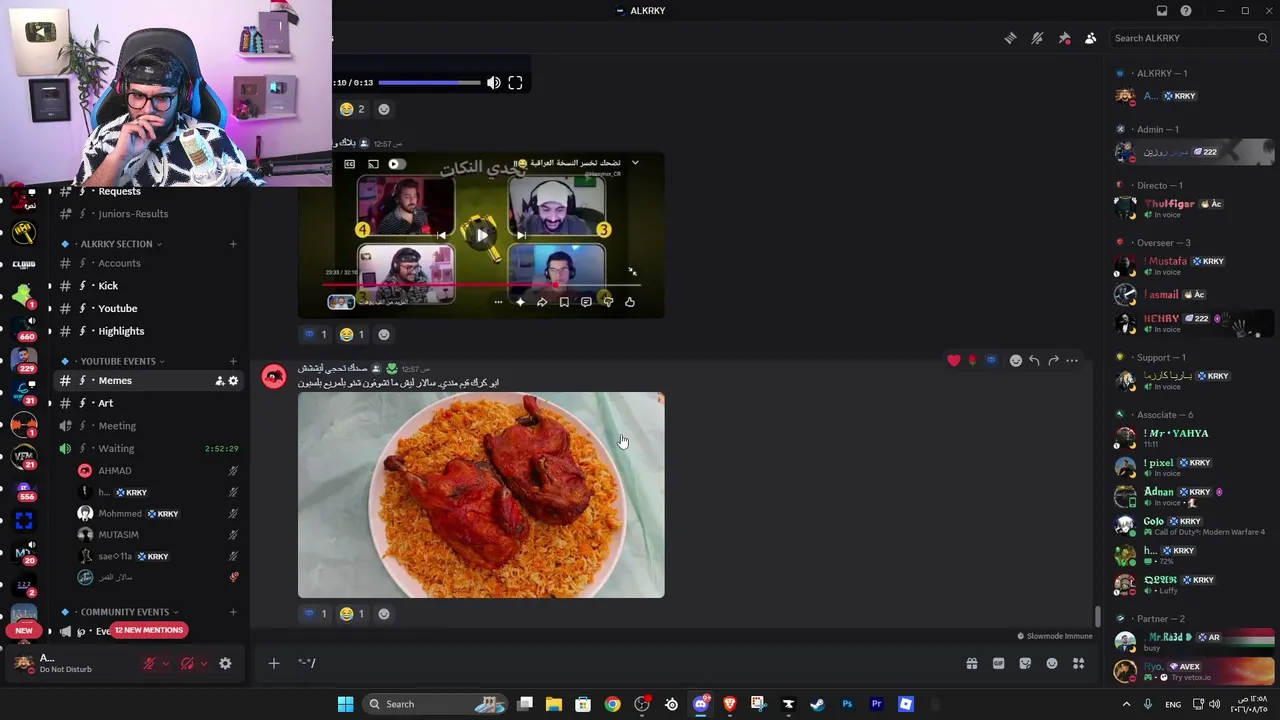The width and height of the screenshot is (1280, 720).
Task: Add reaction below the chicken image
Action: tap(384, 614)
